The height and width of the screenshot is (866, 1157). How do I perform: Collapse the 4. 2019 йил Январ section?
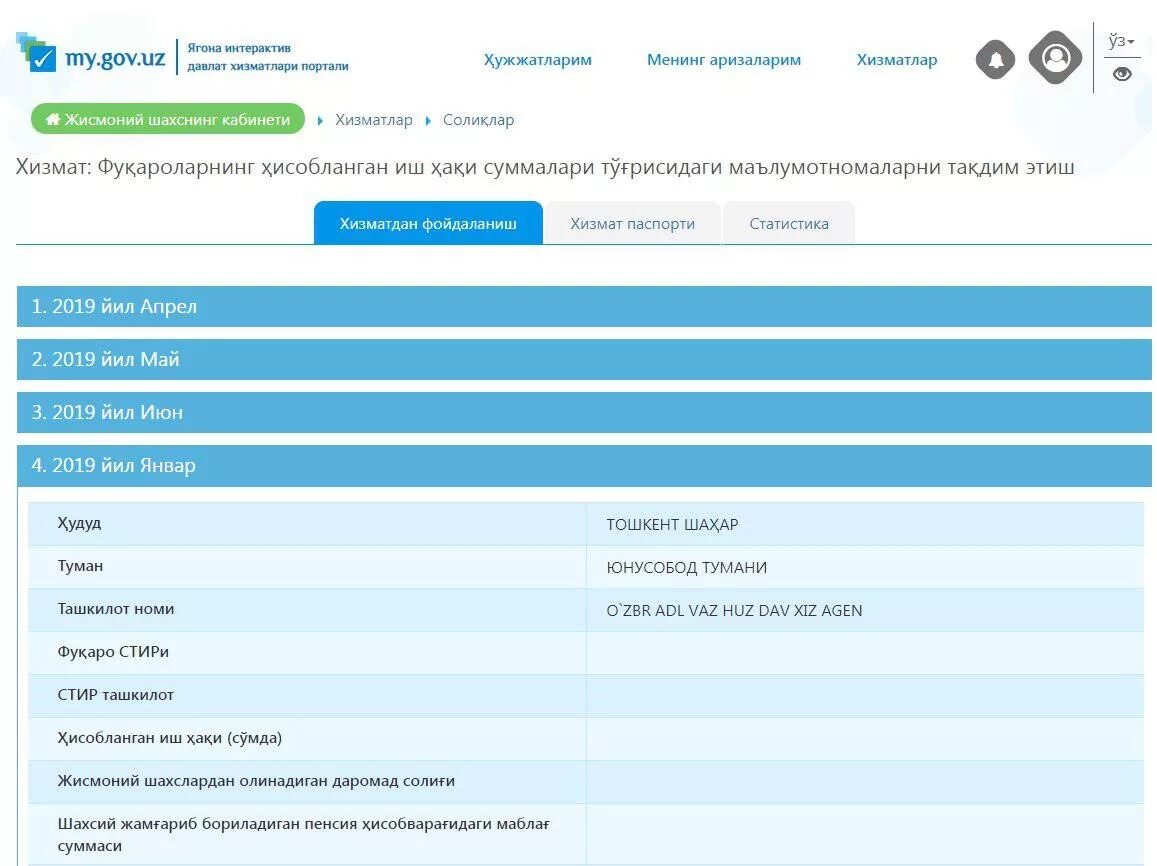pyautogui.click(x=584, y=465)
